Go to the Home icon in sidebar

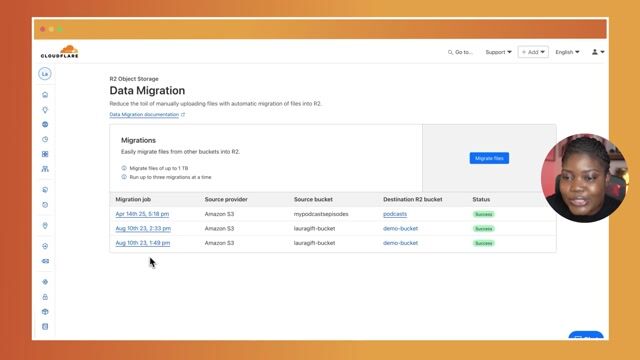coord(45,95)
